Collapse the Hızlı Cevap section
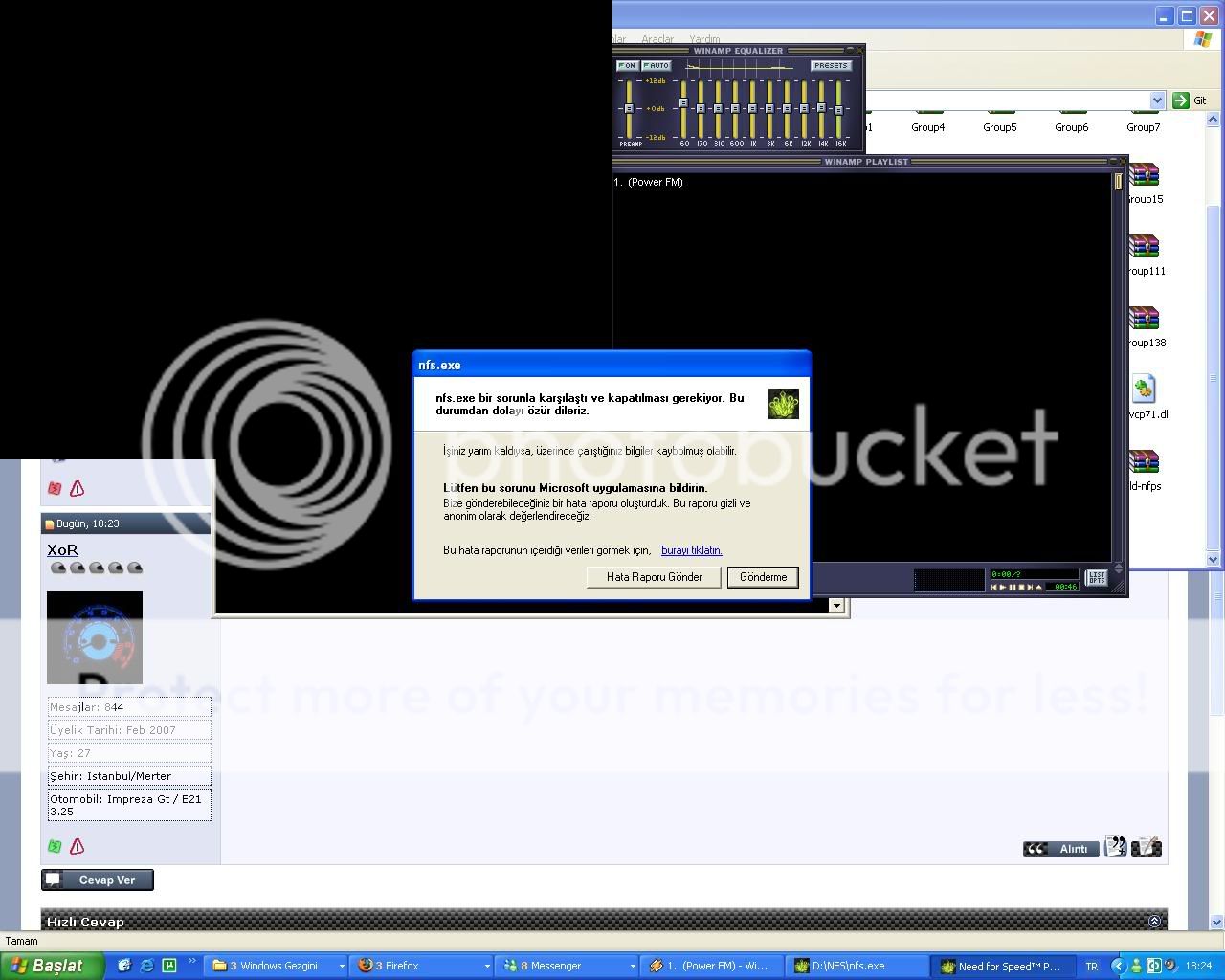1225x980 pixels. pyautogui.click(x=1154, y=922)
